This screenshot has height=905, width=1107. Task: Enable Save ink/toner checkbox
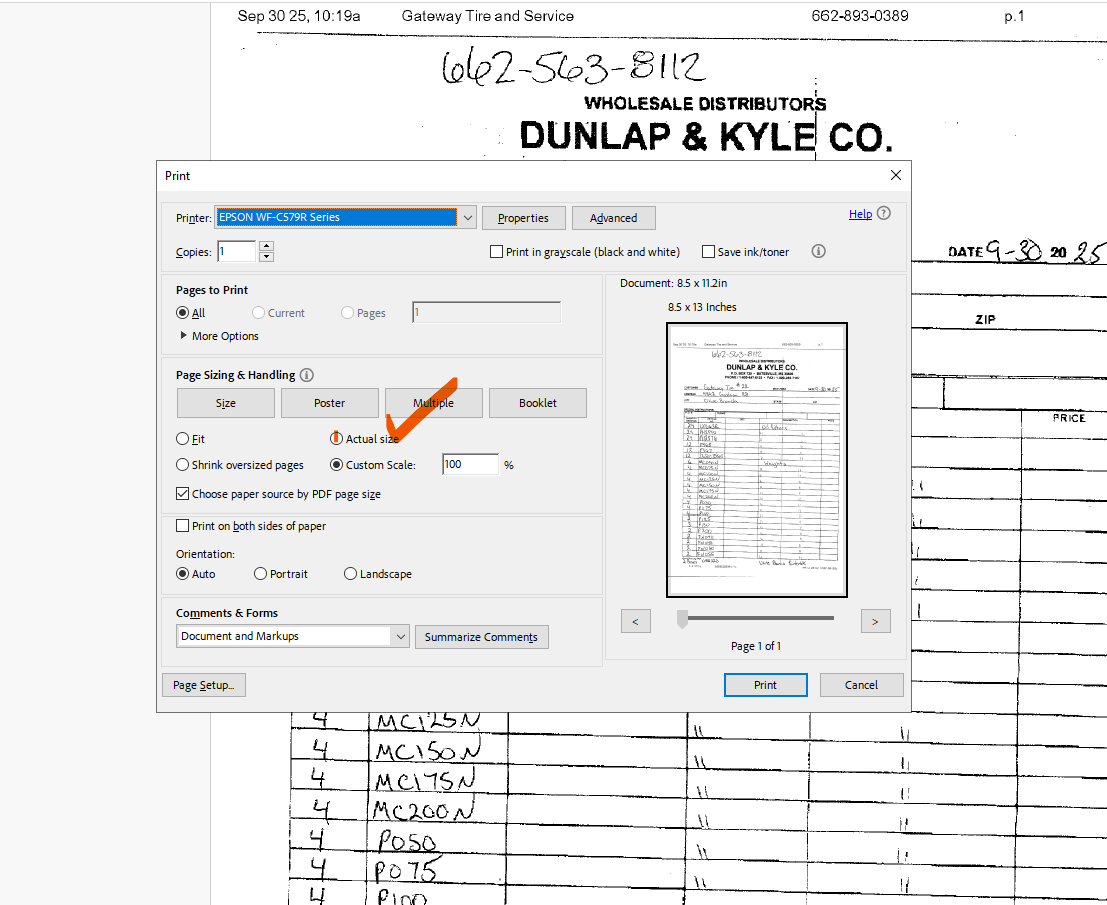(x=708, y=252)
